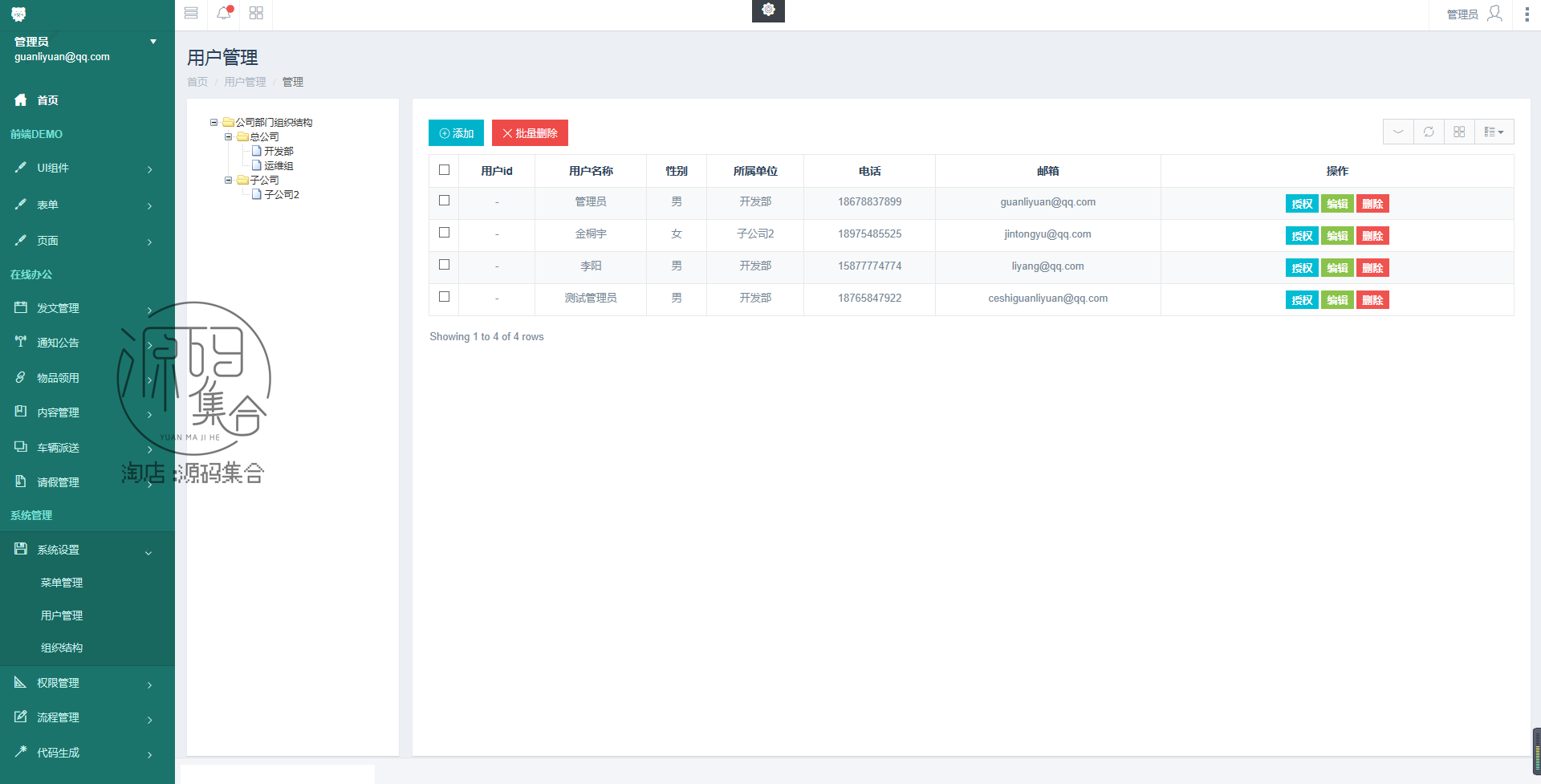Image resolution: width=1541 pixels, height=784 pixels.
Task: Select the 运维组 tree node
Action: pyautogui.click(x=279, y=166)
